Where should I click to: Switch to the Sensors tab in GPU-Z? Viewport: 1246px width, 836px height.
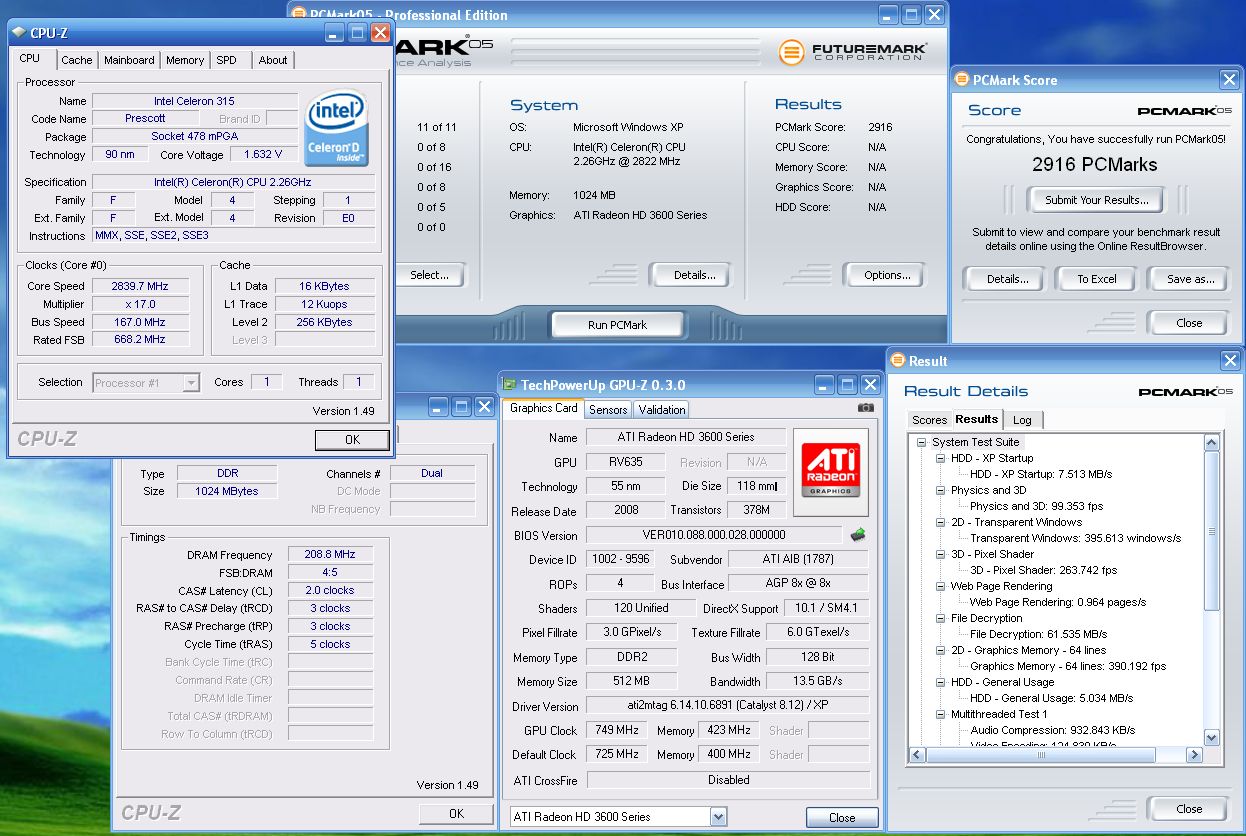point(608,409)
